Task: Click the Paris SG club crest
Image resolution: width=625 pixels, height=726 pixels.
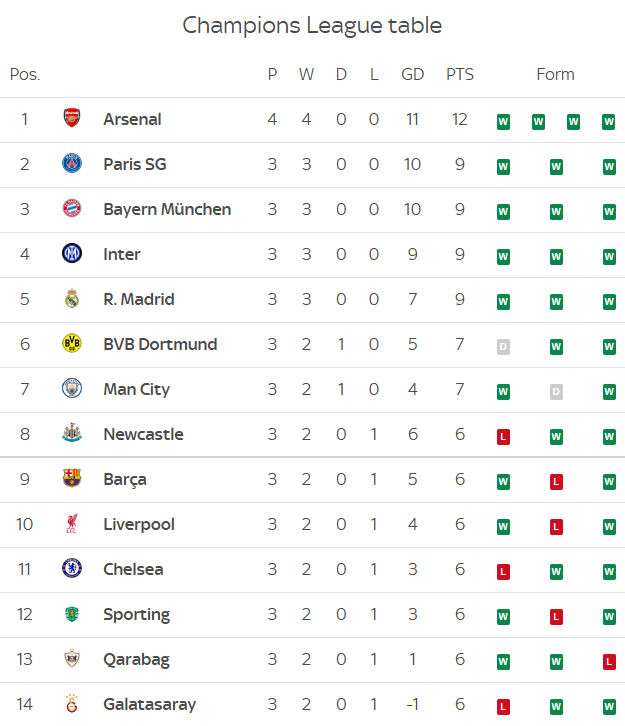Action: pyautogui.click(x=72, y=164)
